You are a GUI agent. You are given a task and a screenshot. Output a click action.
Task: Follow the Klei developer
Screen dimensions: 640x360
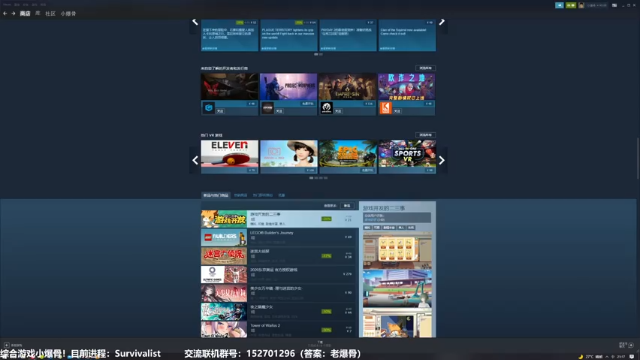click(x=397, y=111)
